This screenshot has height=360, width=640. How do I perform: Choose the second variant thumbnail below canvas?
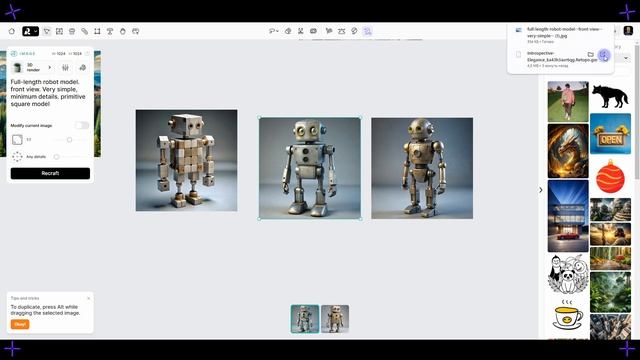(x=335, y=319)
